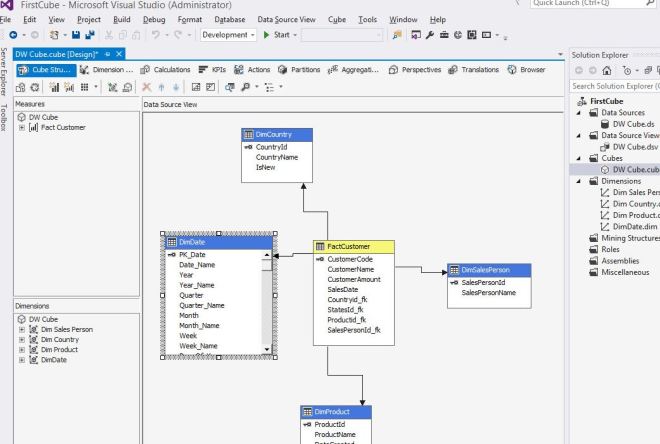
Task: Expand the Dim Country dimension node
Action: click(x=23, y=339)
